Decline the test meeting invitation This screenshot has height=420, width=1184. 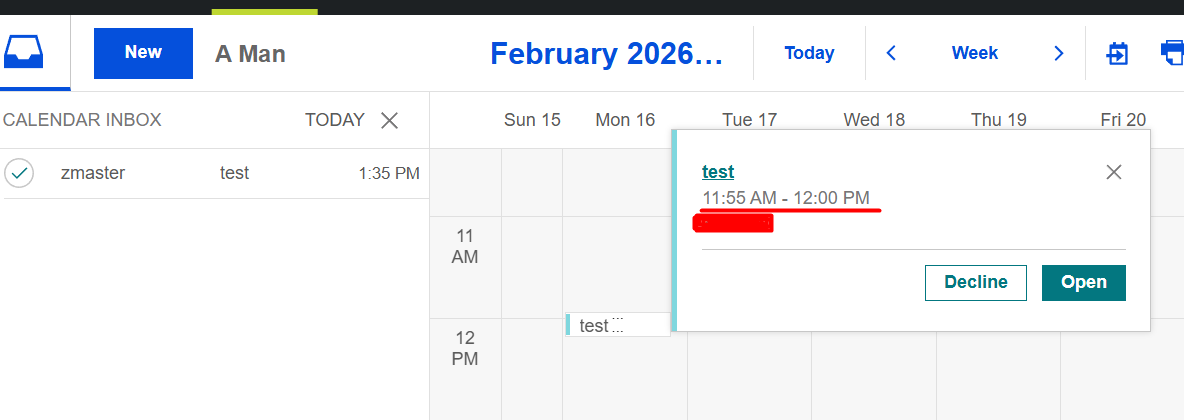[975, 282]
